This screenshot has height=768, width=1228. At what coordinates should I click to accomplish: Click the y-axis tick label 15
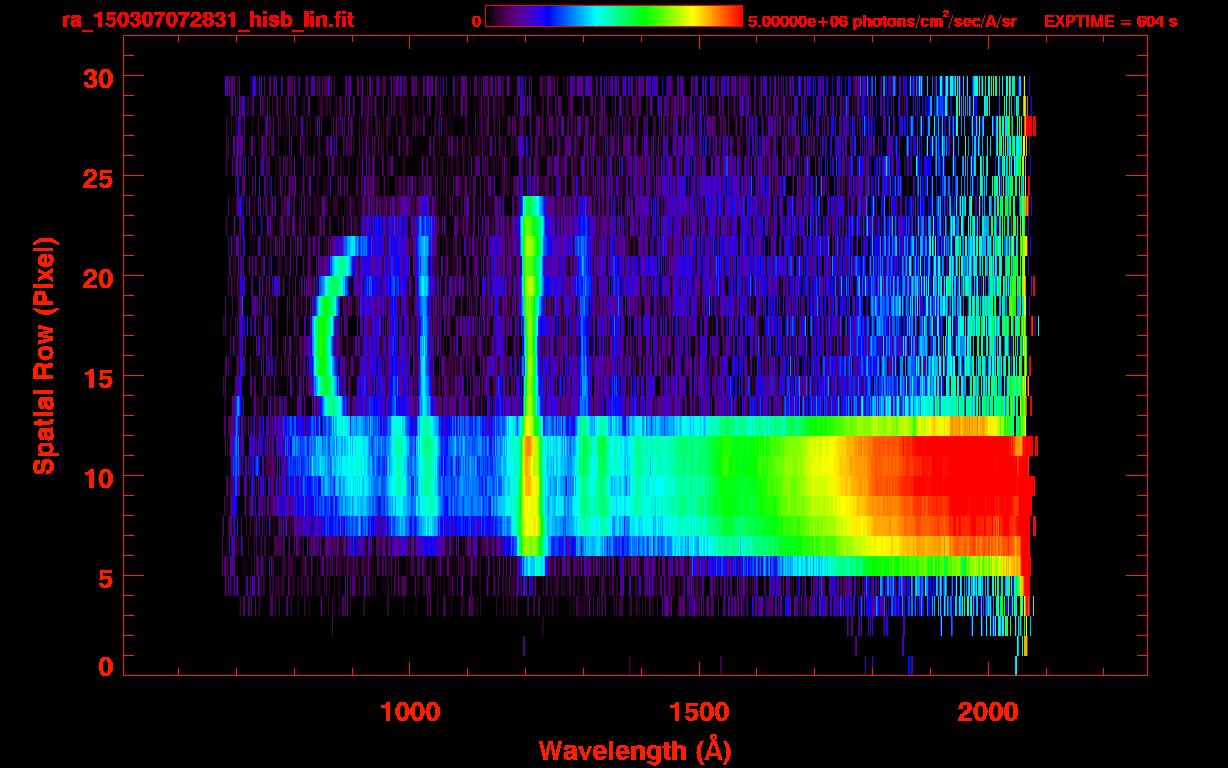[97, 377]
